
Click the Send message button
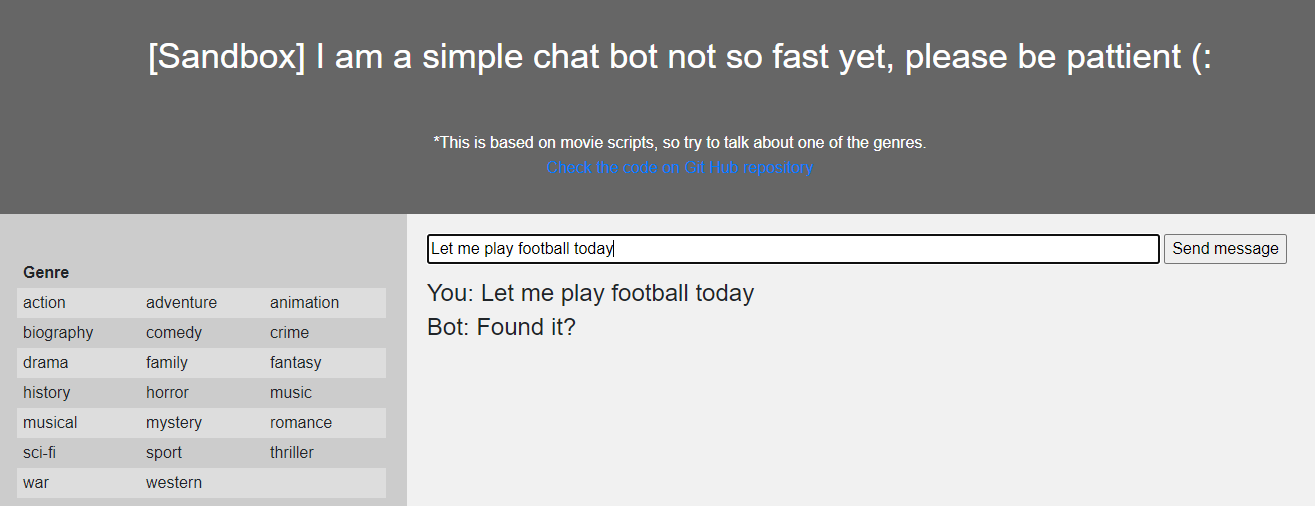tap(1225, 249)
